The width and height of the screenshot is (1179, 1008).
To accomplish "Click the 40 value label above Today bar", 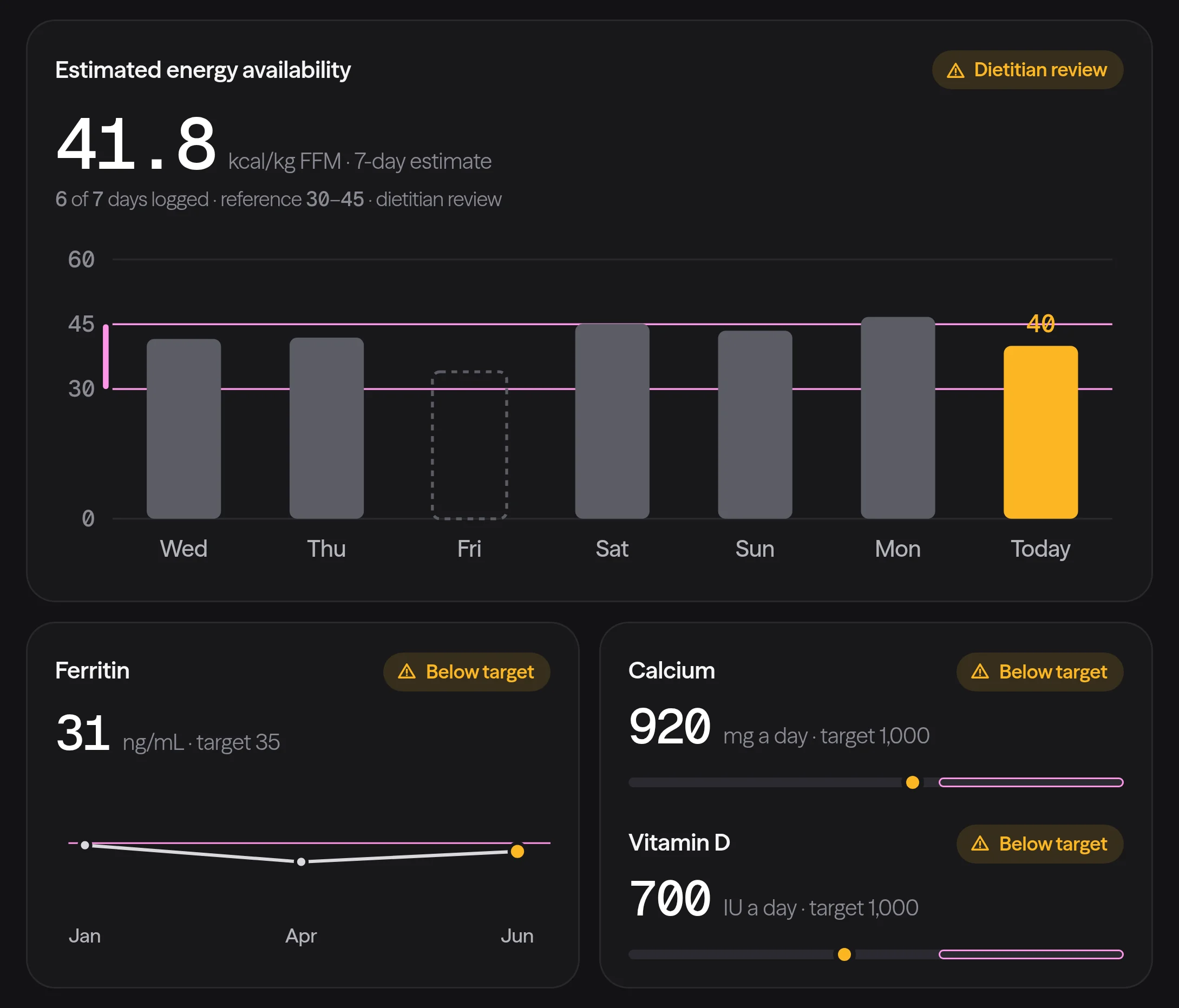I will click(1041, 324).
